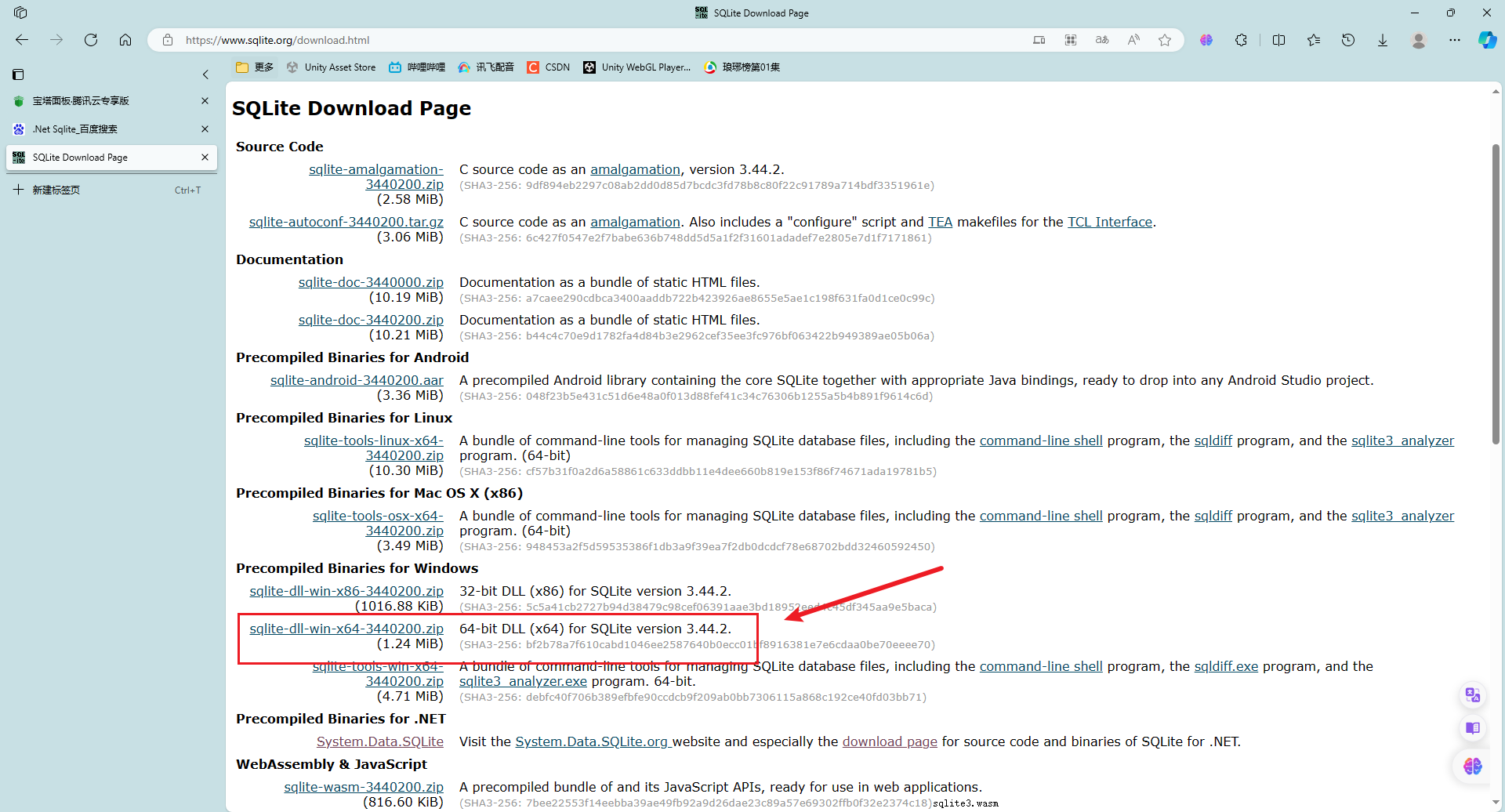Open the floating brain assistant icon
Screen dimensions: 1505x812
tap(1473, 766)
